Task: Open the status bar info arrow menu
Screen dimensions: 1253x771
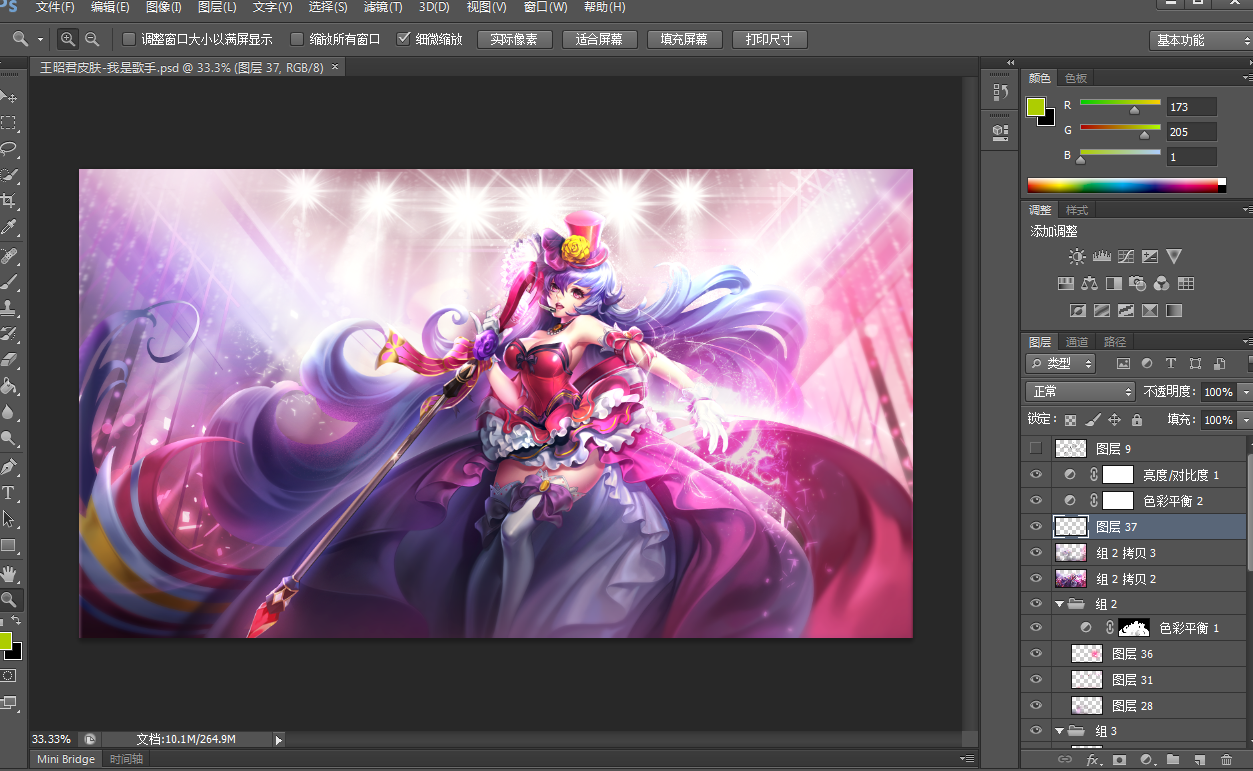Action: [x=279, y=740]
